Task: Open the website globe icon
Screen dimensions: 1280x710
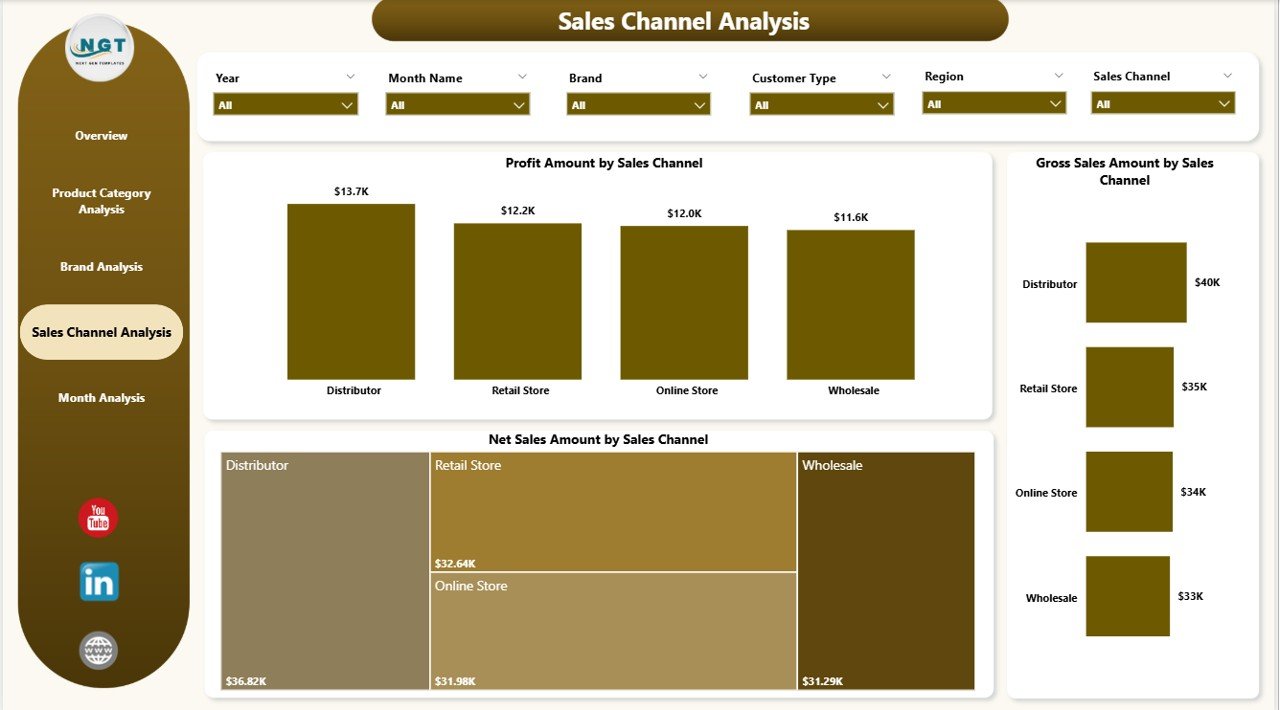Action: 98,651
